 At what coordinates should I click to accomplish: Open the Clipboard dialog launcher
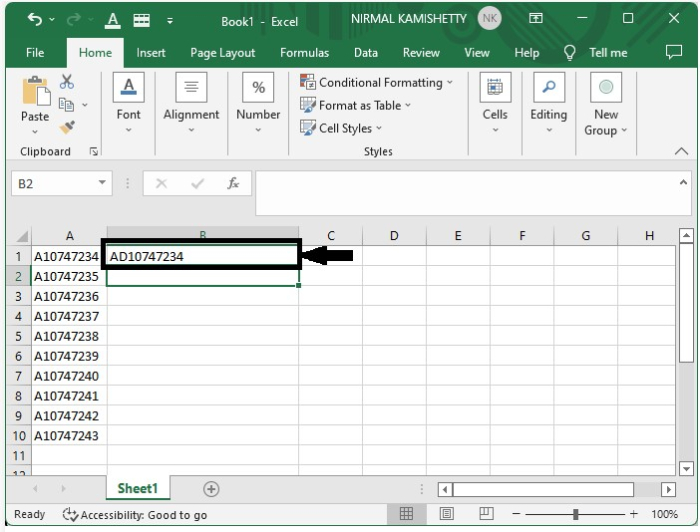tap(93, 152)
